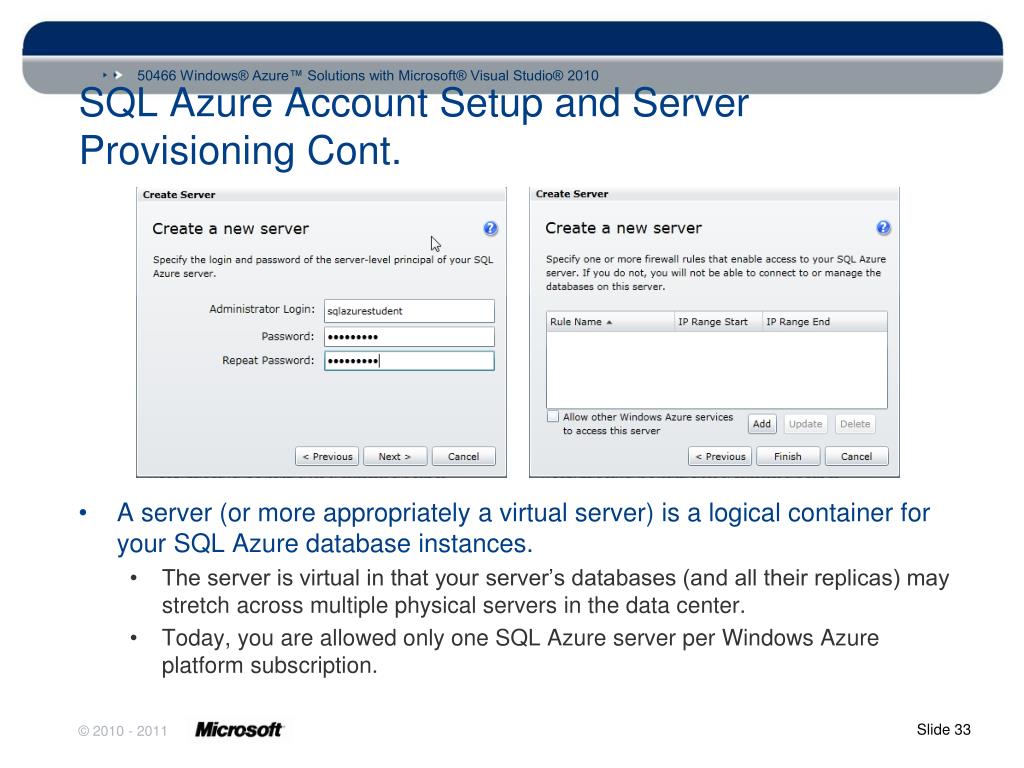Select the course title 50466 Windows Azure text
Screen dimensions: 1024x768
[368, 75]
